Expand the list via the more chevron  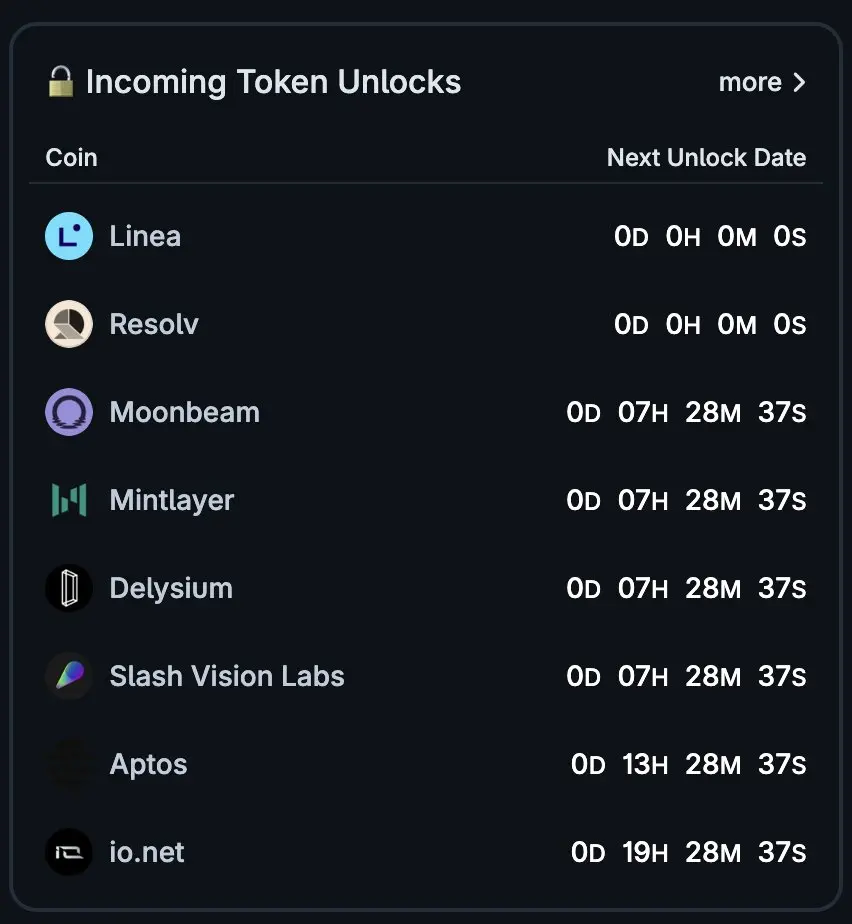coord(798,83)
